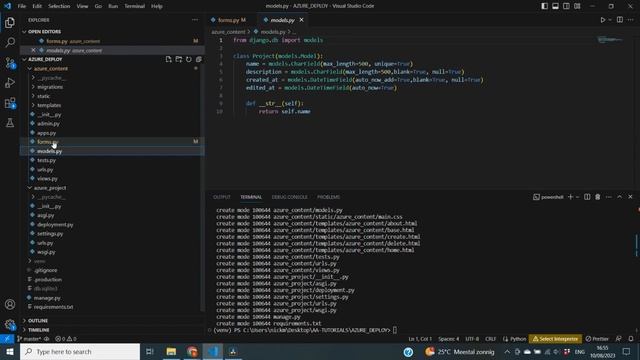Maximize the panel size chevron
This screenshot has height=360, width=640.
619,197
